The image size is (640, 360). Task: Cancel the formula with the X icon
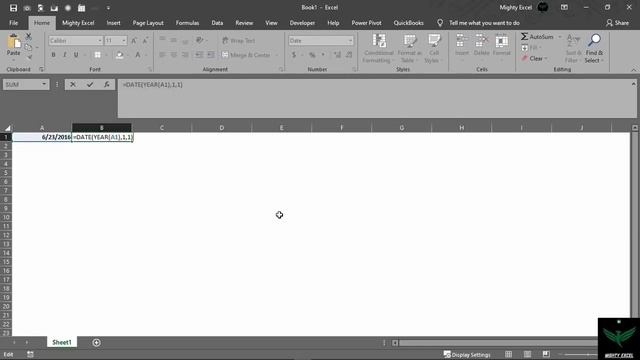tap(73, 84)
